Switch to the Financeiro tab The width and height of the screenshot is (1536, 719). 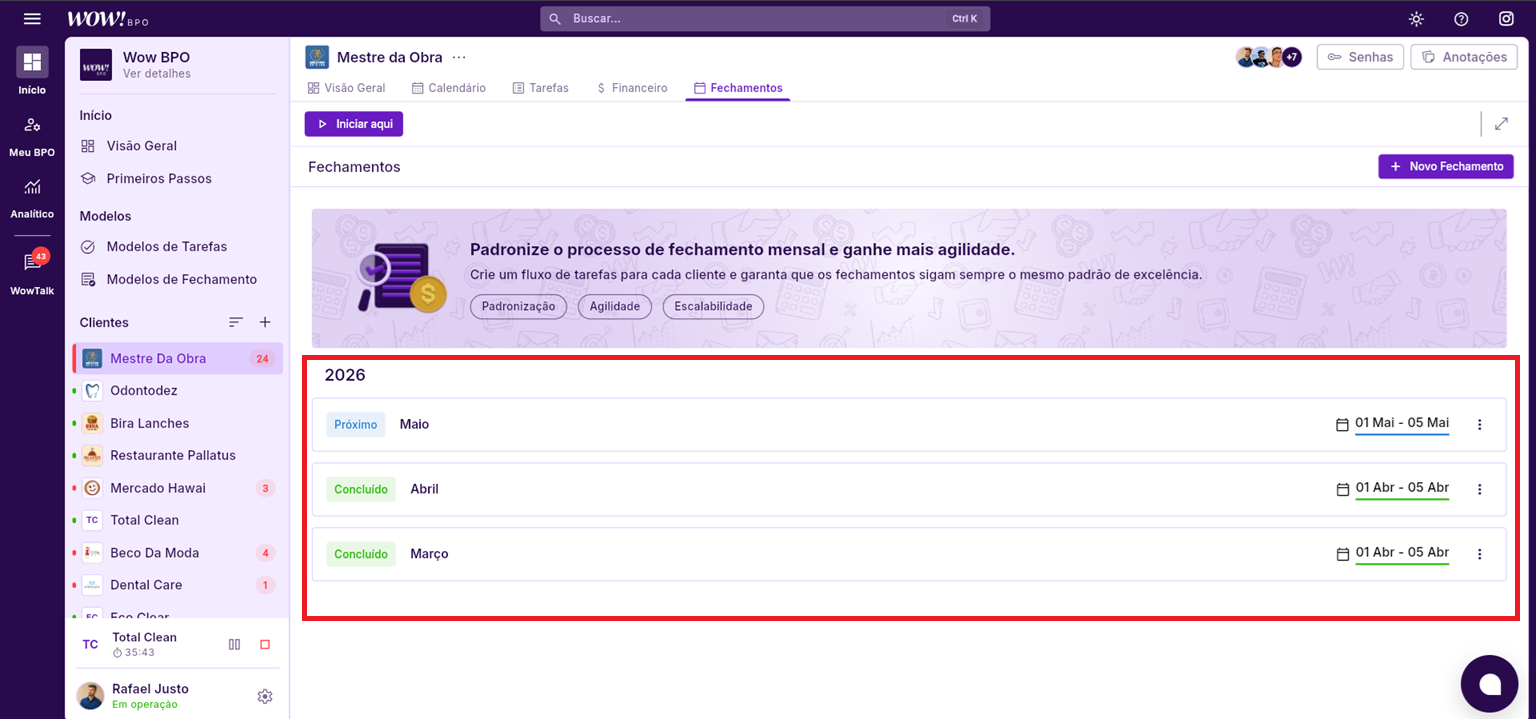631,88
